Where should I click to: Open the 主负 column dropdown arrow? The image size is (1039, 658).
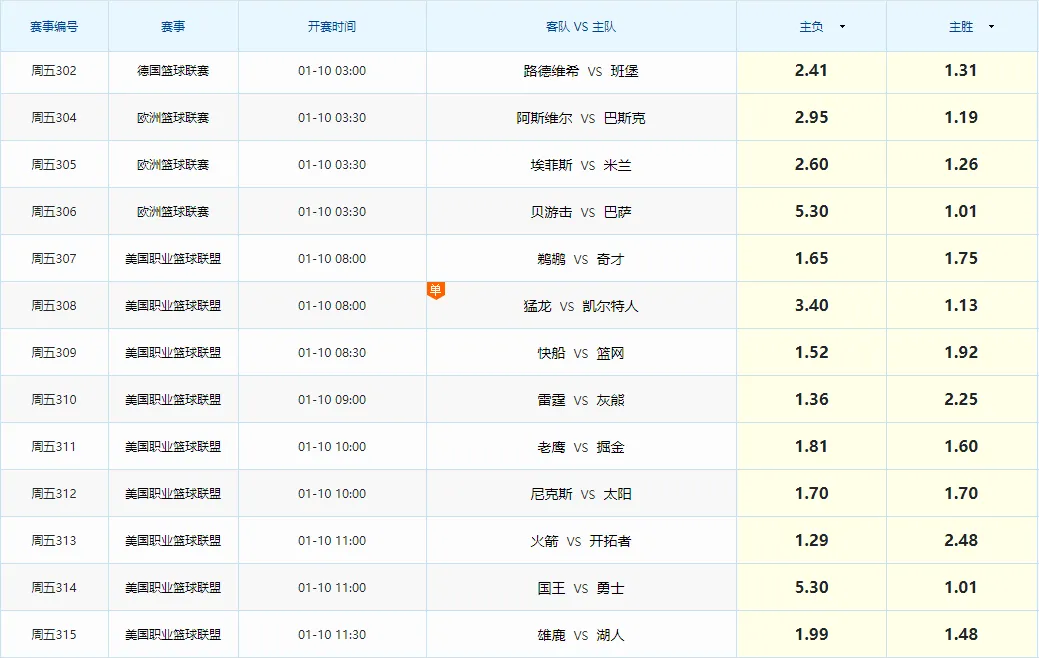(842, 27)
